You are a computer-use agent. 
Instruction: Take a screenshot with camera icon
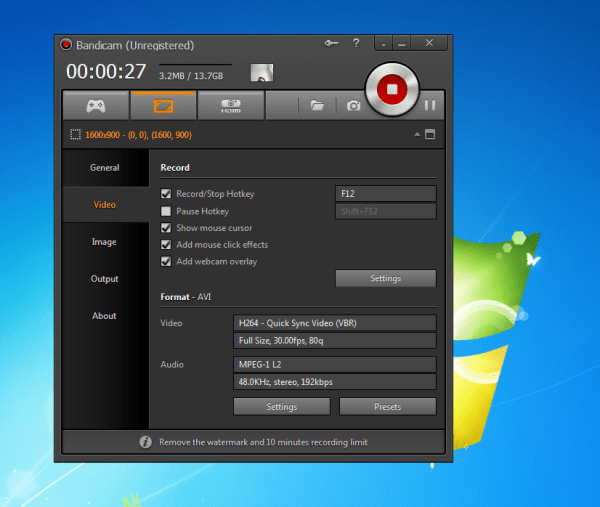pyautogui.click(x=353, y=105)
